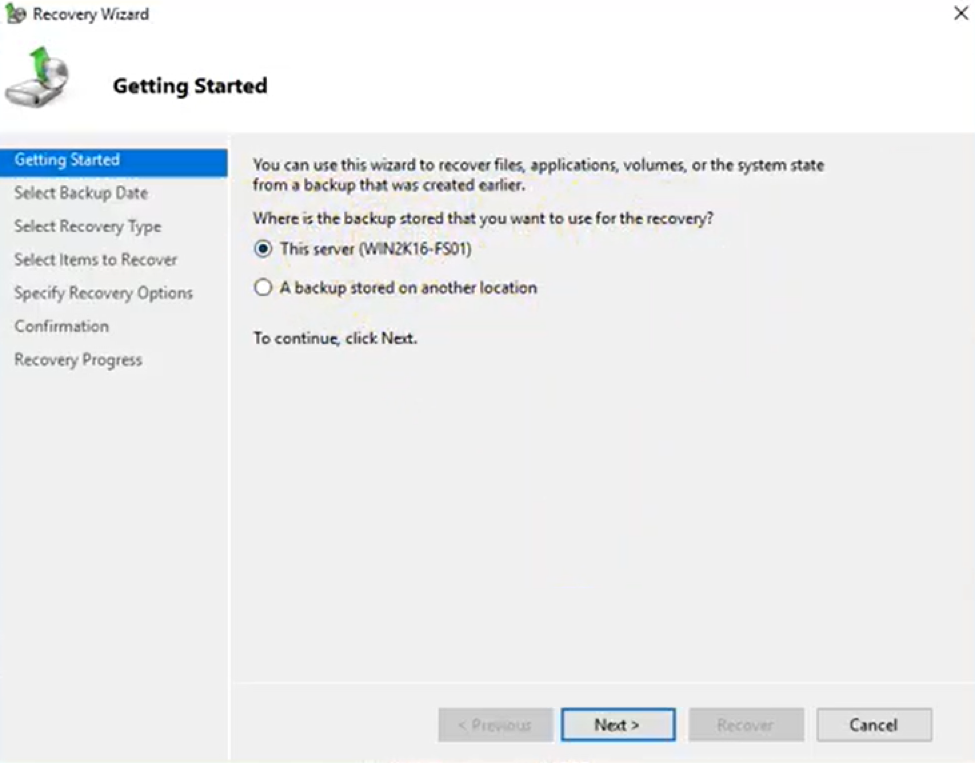Click the greyed-out < Previous button
977x764 pixels.
495,725
